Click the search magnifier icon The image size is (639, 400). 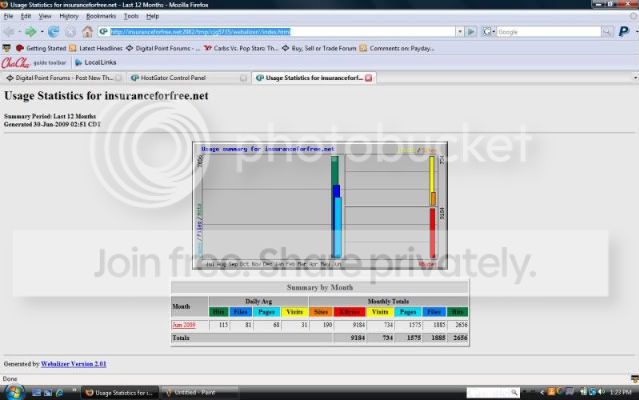tap(607, 32)
